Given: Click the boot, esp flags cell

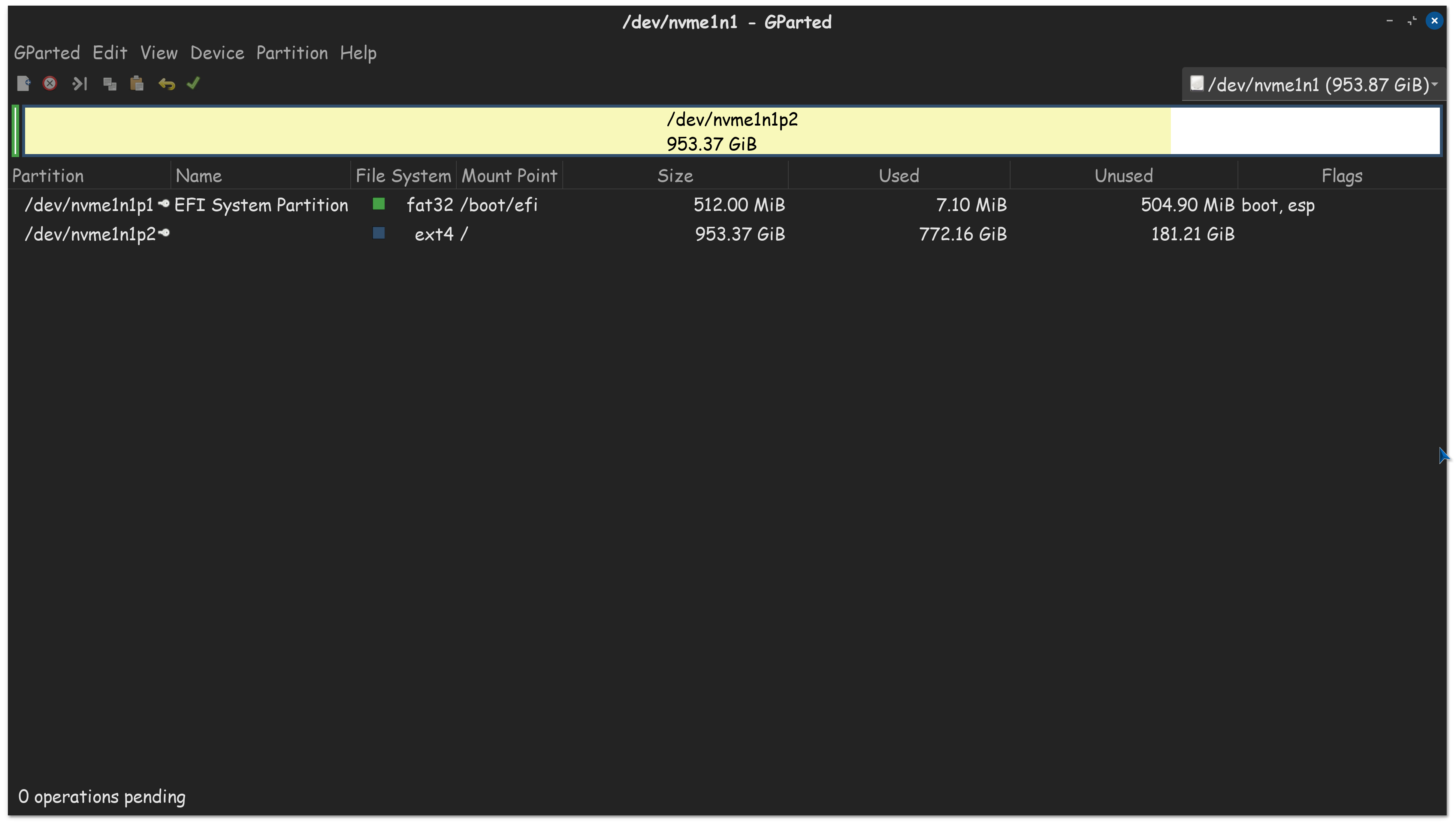Looking at the screenshot, I should pyautogui.click(x=1278, y=205).
